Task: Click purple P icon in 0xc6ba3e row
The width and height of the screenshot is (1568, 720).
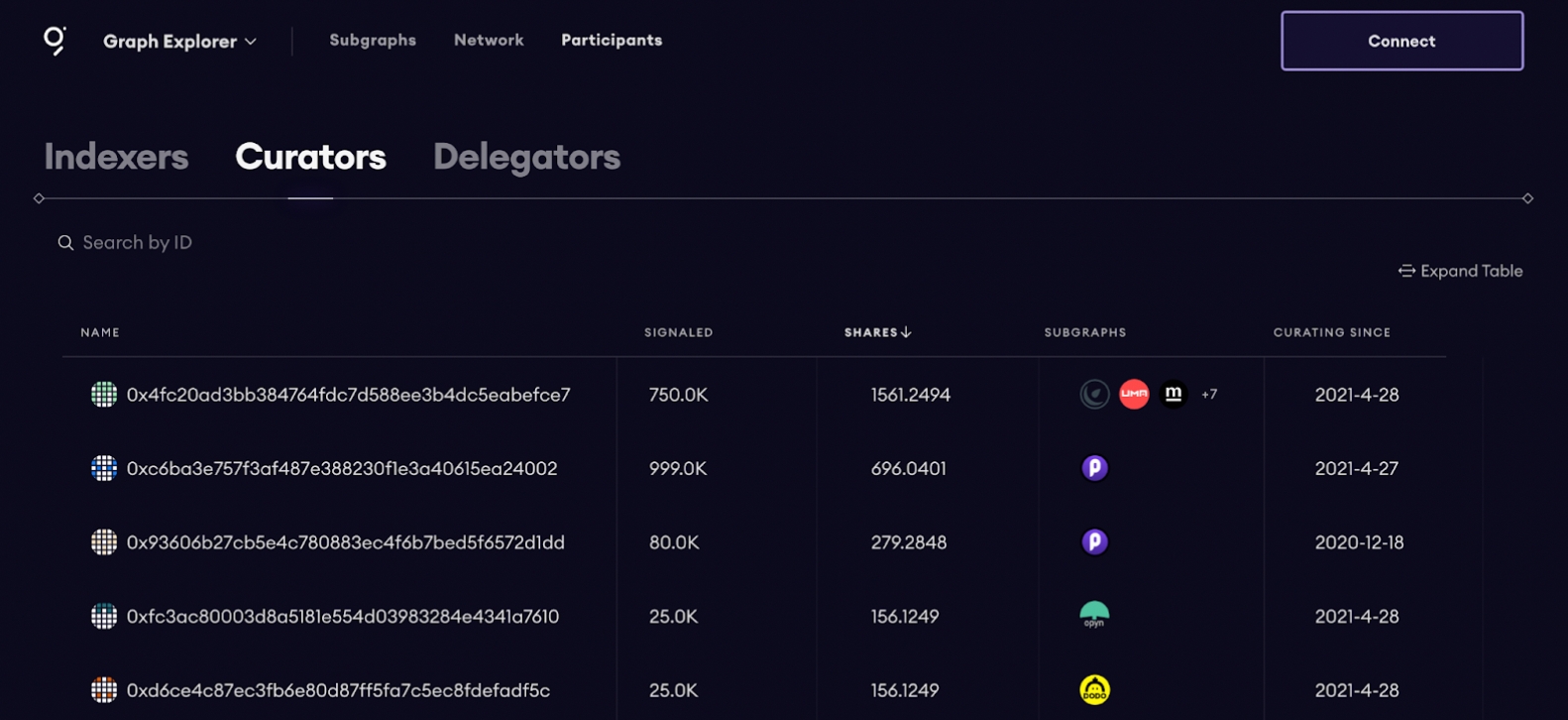Action: pyautogui.click(x=1094, y=468)
